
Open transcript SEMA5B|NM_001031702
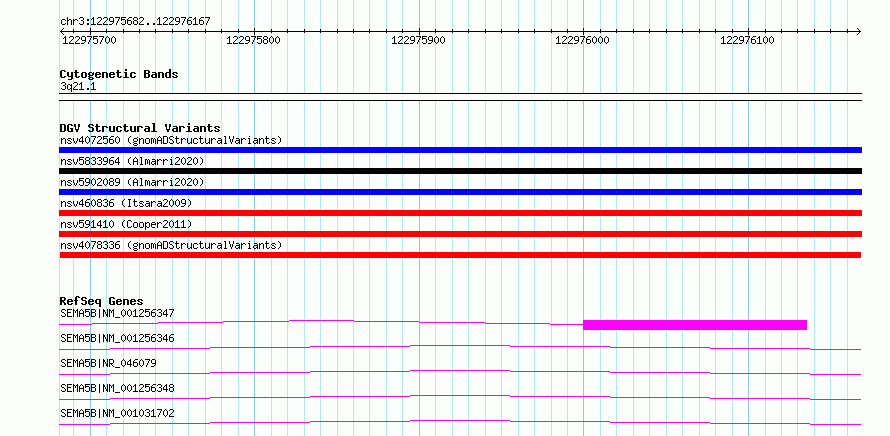click(117, 413)
